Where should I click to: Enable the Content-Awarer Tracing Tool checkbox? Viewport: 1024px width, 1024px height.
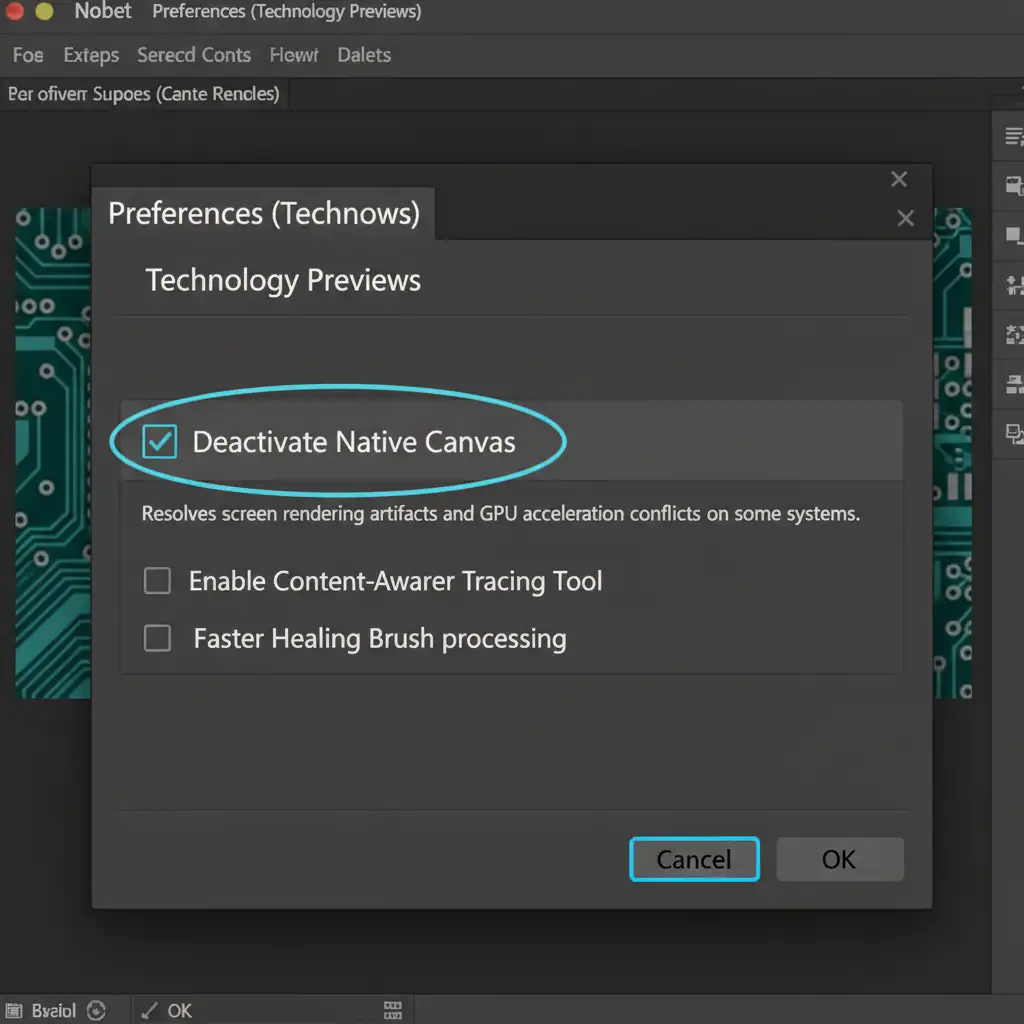[x=157, y=581]
